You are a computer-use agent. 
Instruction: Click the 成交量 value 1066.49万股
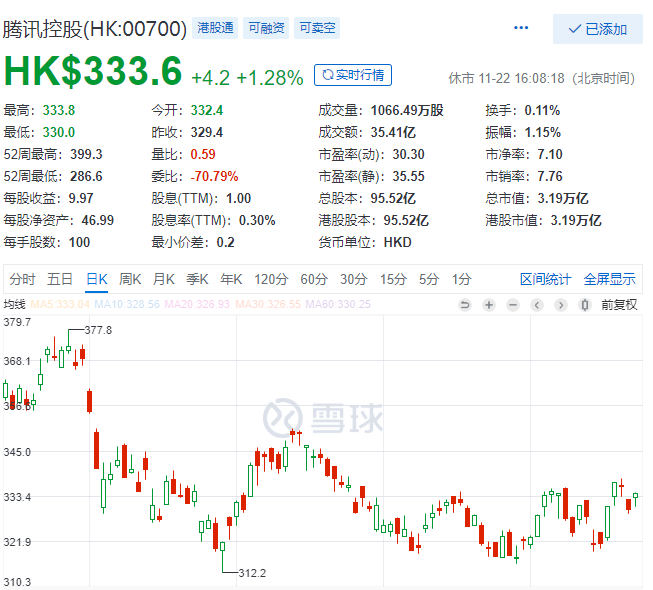[407, 110]
